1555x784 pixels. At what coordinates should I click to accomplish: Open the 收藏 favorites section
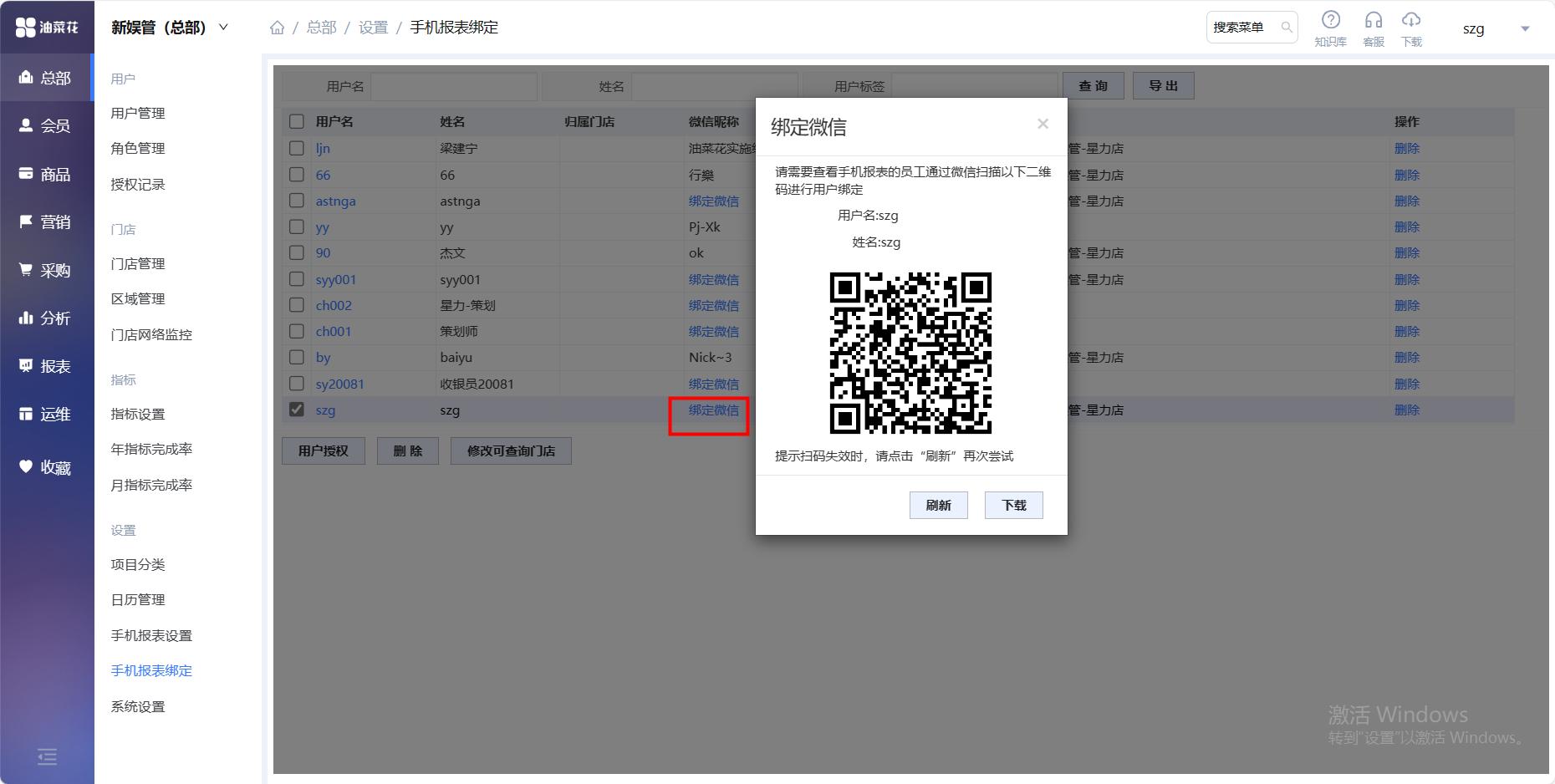point(47,467)
